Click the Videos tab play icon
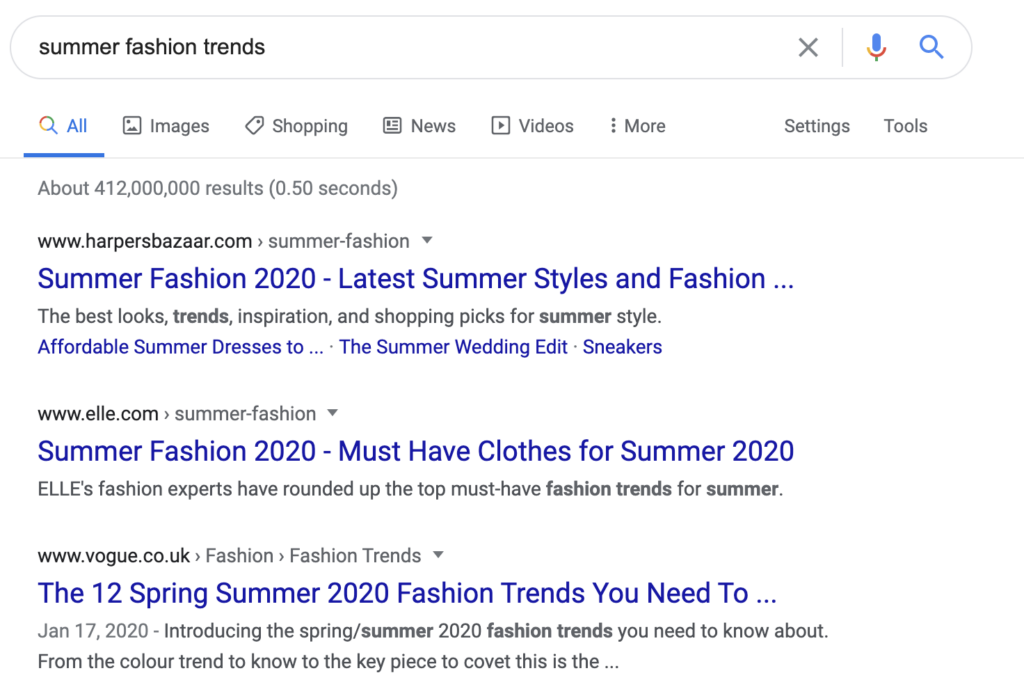The height and width of the screenshot is (689, 1024). (x=500, y=125)
